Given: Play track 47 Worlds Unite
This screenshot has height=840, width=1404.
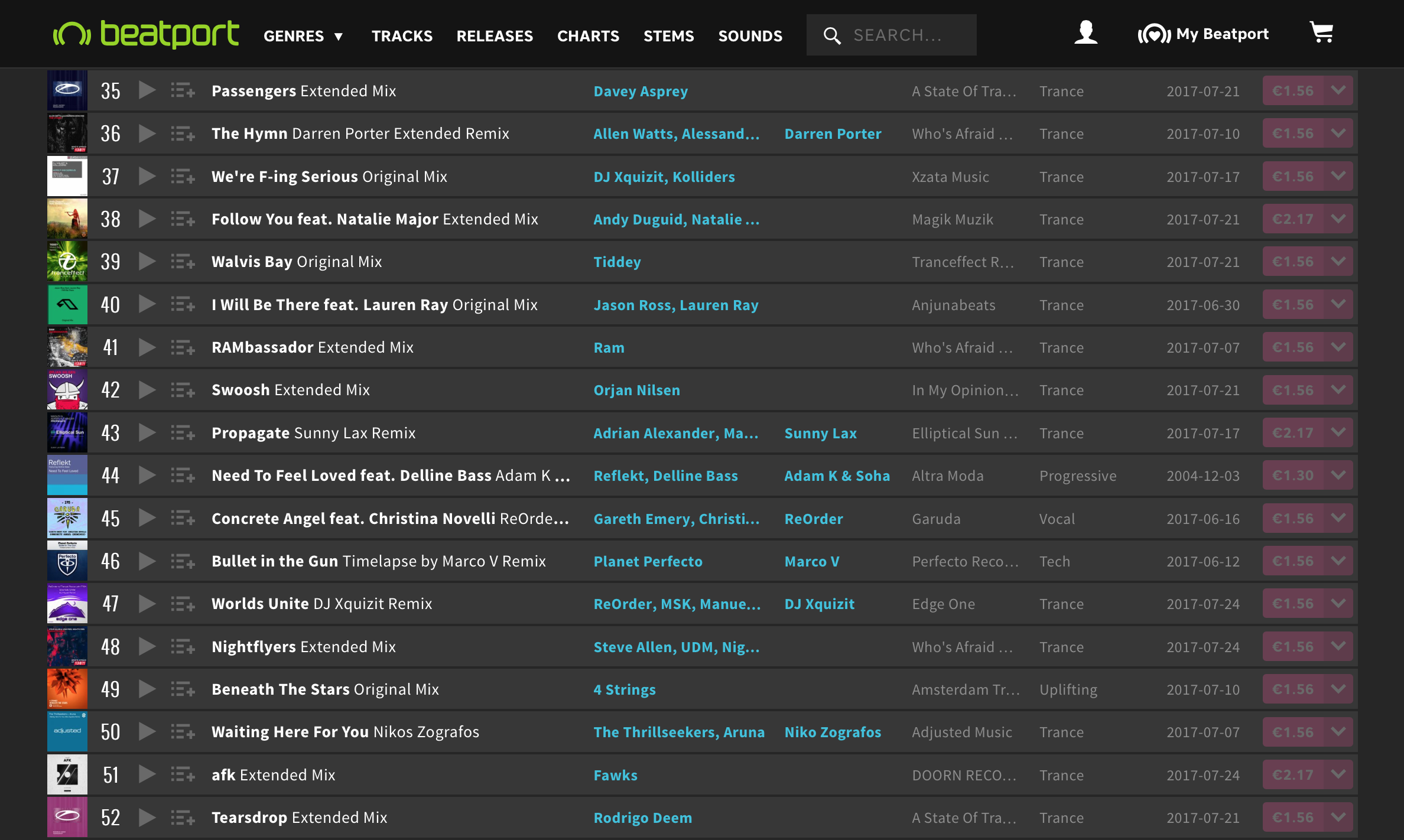Looking at the screenshot, I should coord(147,603).
